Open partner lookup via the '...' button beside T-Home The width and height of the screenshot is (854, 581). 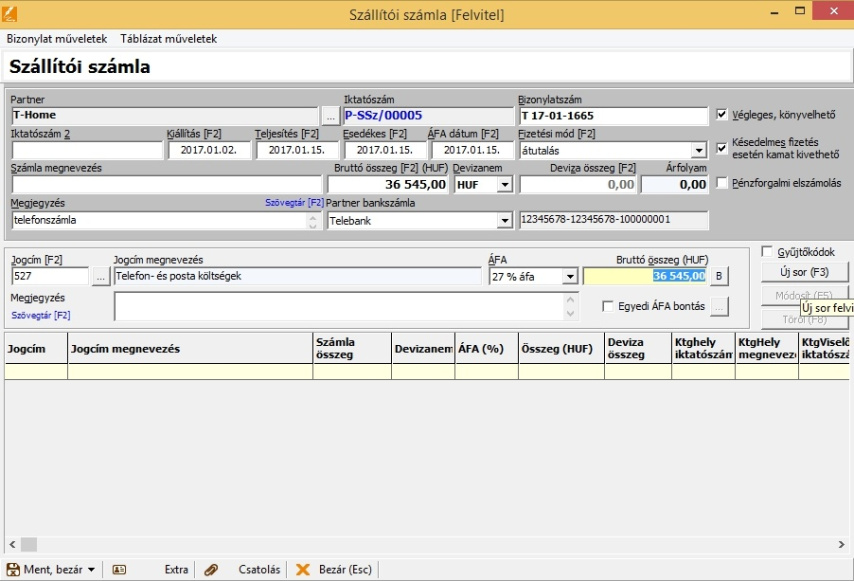click(330, 116)
